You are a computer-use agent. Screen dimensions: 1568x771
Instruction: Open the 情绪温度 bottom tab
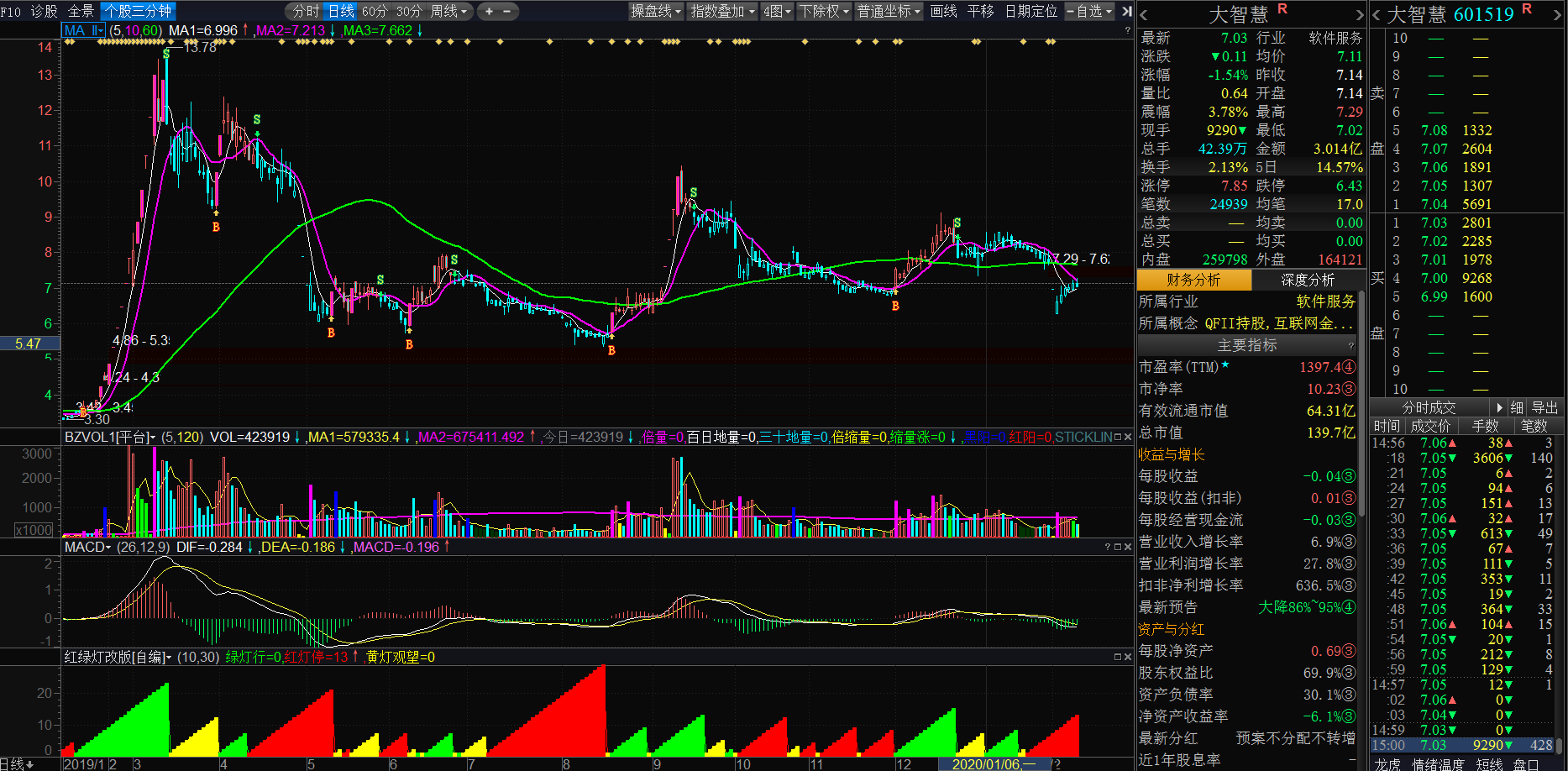click(x=1438, y=763)
